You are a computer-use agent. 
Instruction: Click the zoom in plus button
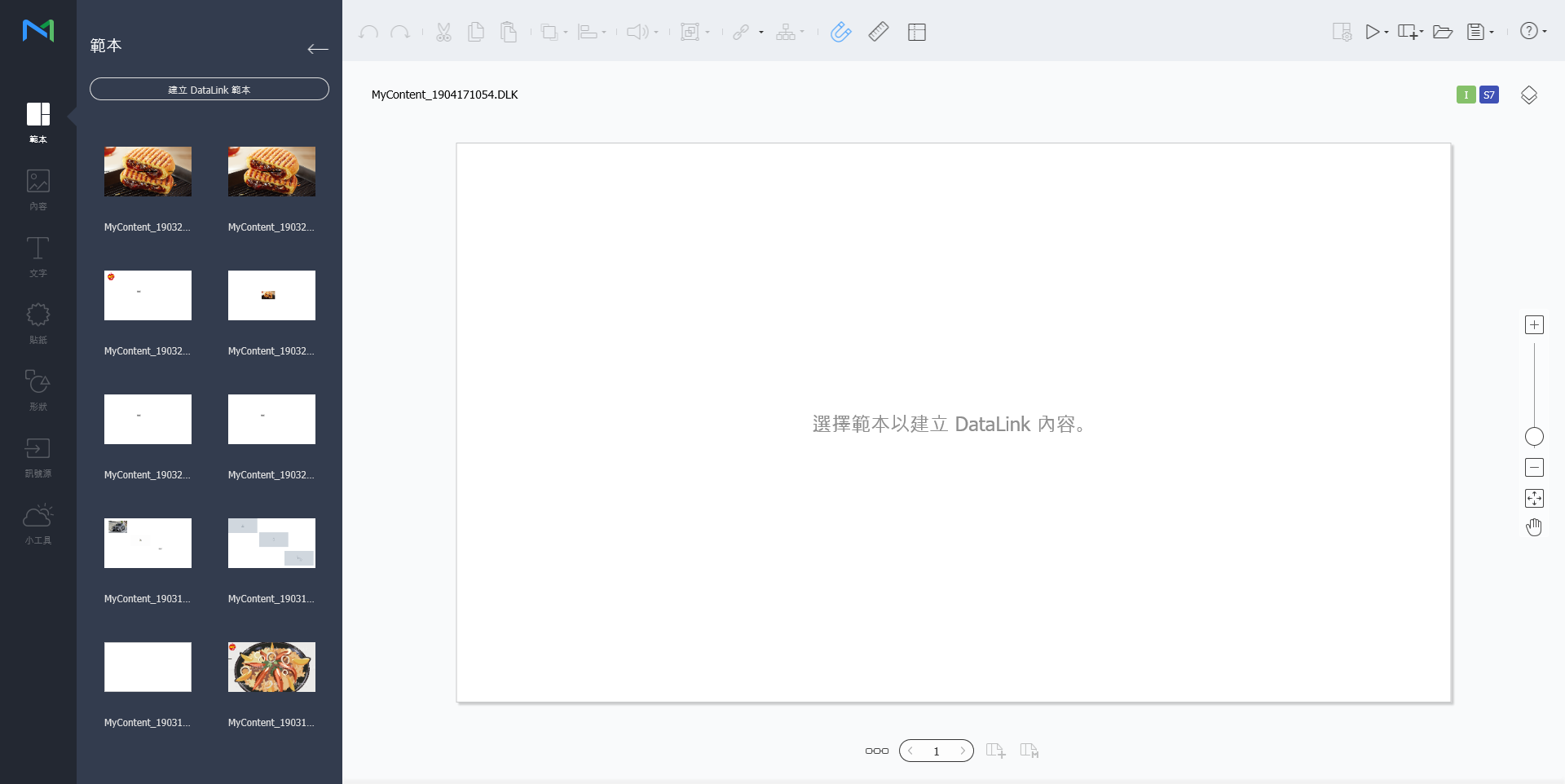tap(1534, 325)
